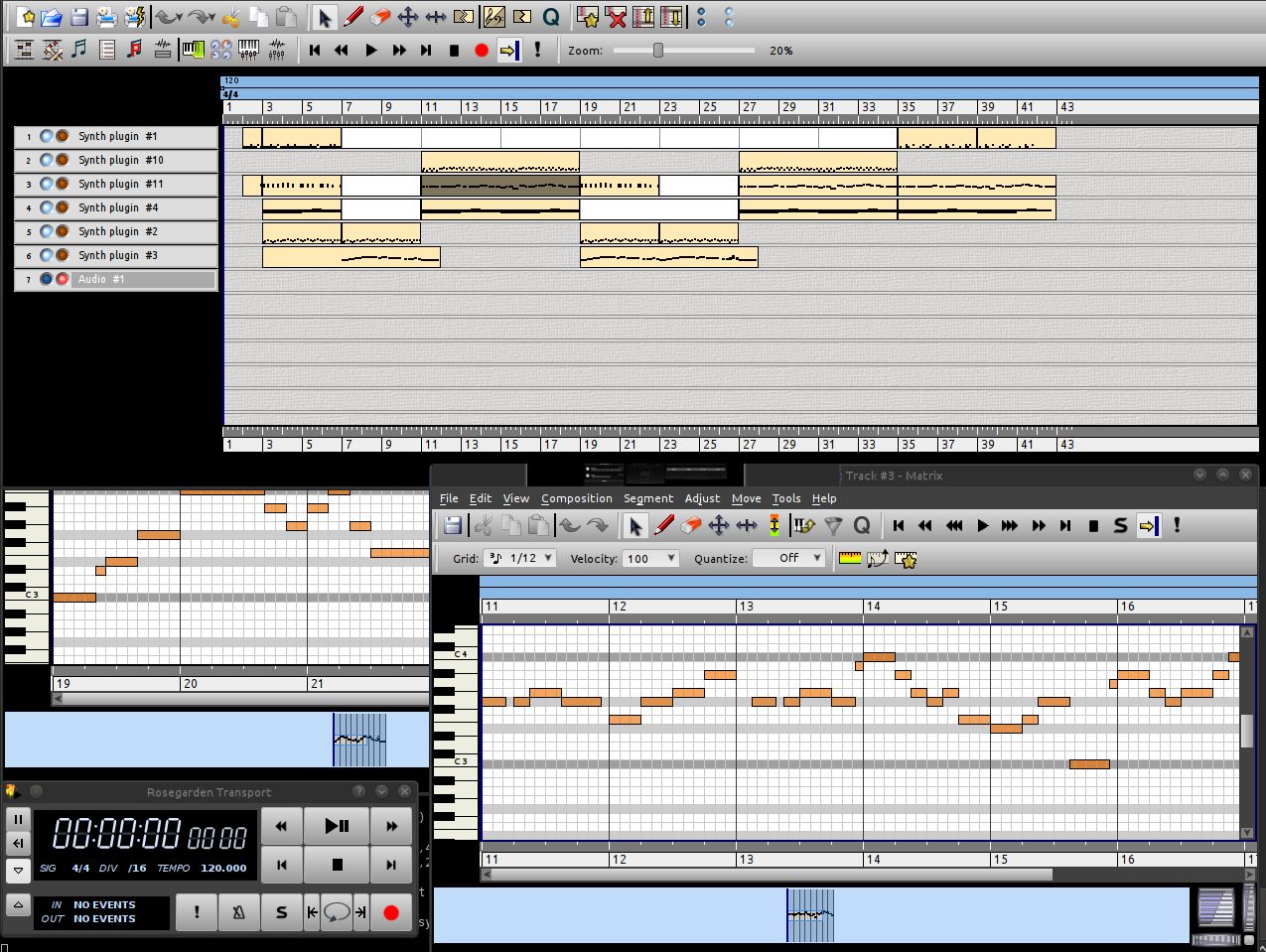Open the Adjust menu in Matrix window
Viewport: 1266px width, 952px height.
coord(702,498)
